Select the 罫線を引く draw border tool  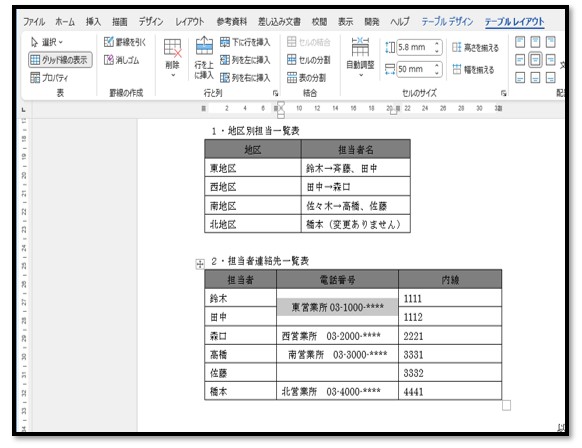coord(125,42)
